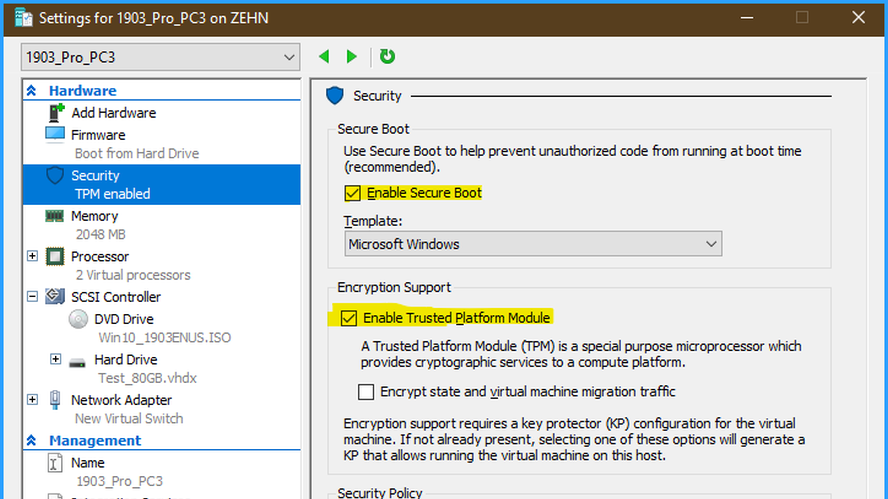Uncheck Enable Secure Boot checkbox
This screenshot has width=888, height=499.
(352, 193)
